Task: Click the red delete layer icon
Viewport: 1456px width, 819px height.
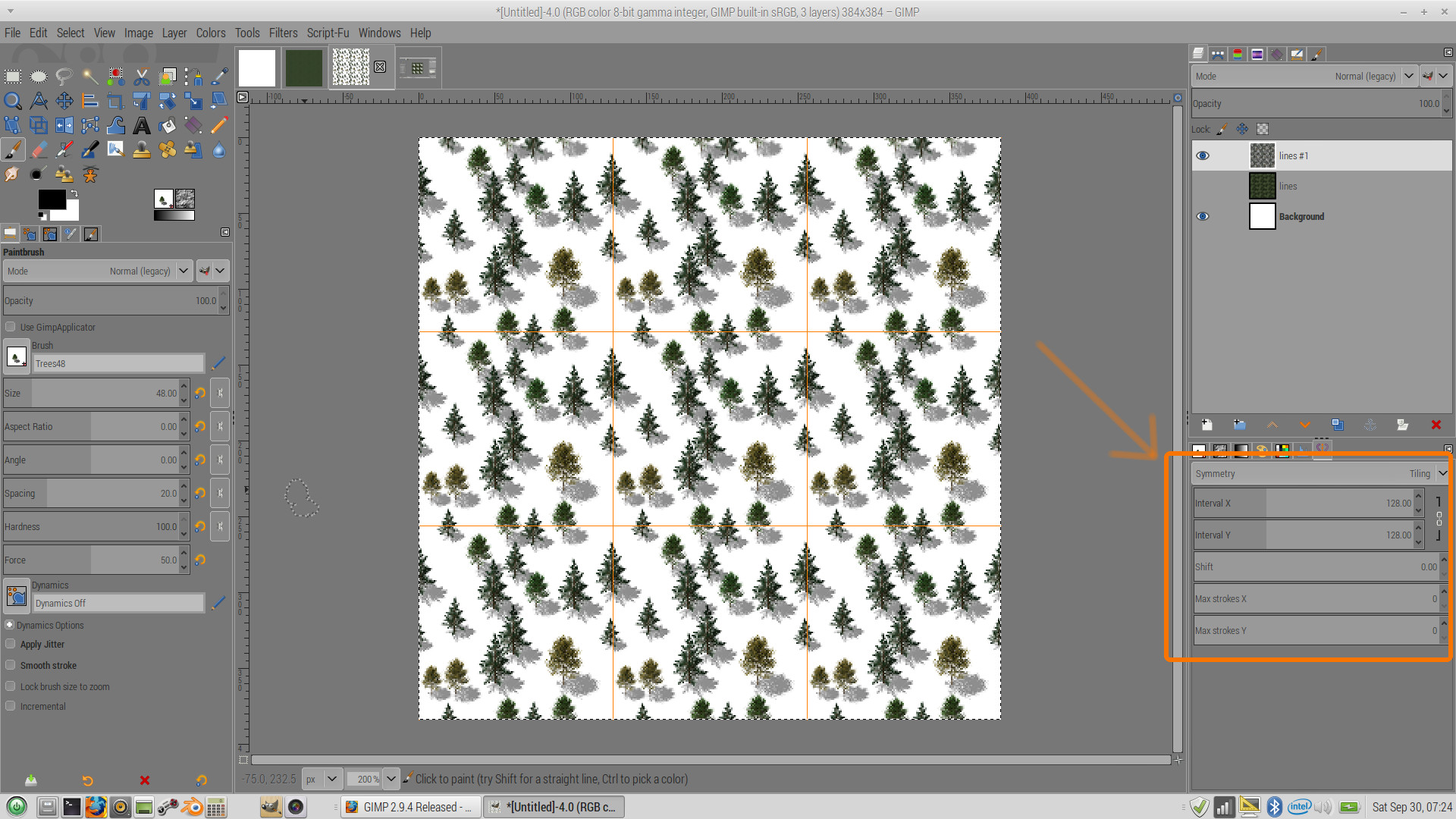Action: 1436,425
